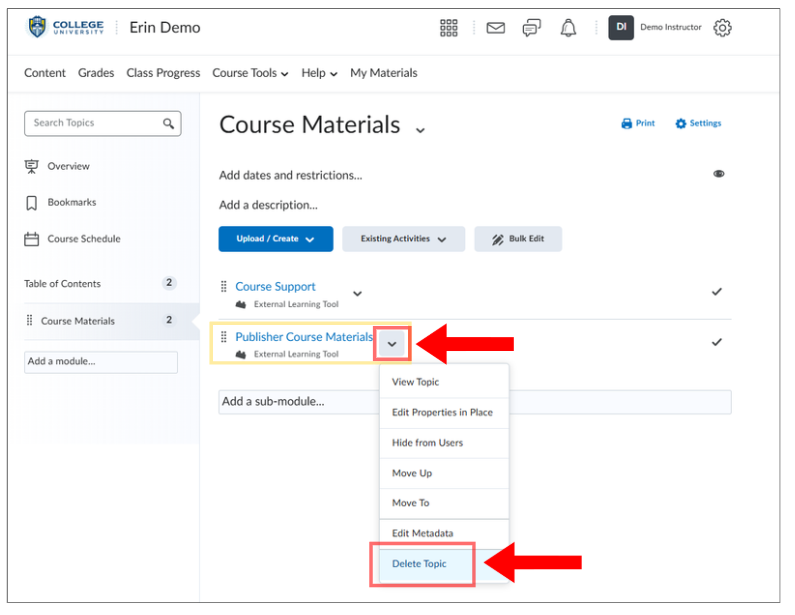The width and height of the screenshot is (795, 615).
Task: Click the pencil icon on Bulk Edit
Action: point(498,239)
